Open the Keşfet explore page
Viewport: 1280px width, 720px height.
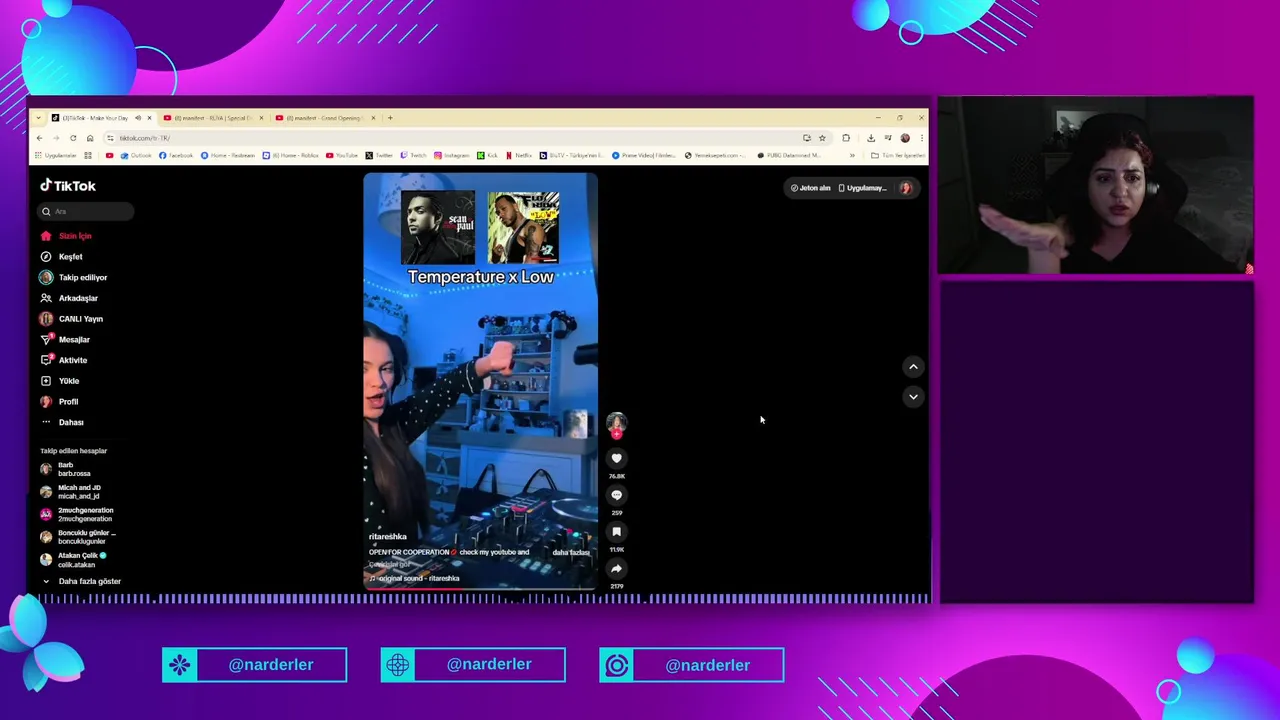coord(62,257)
